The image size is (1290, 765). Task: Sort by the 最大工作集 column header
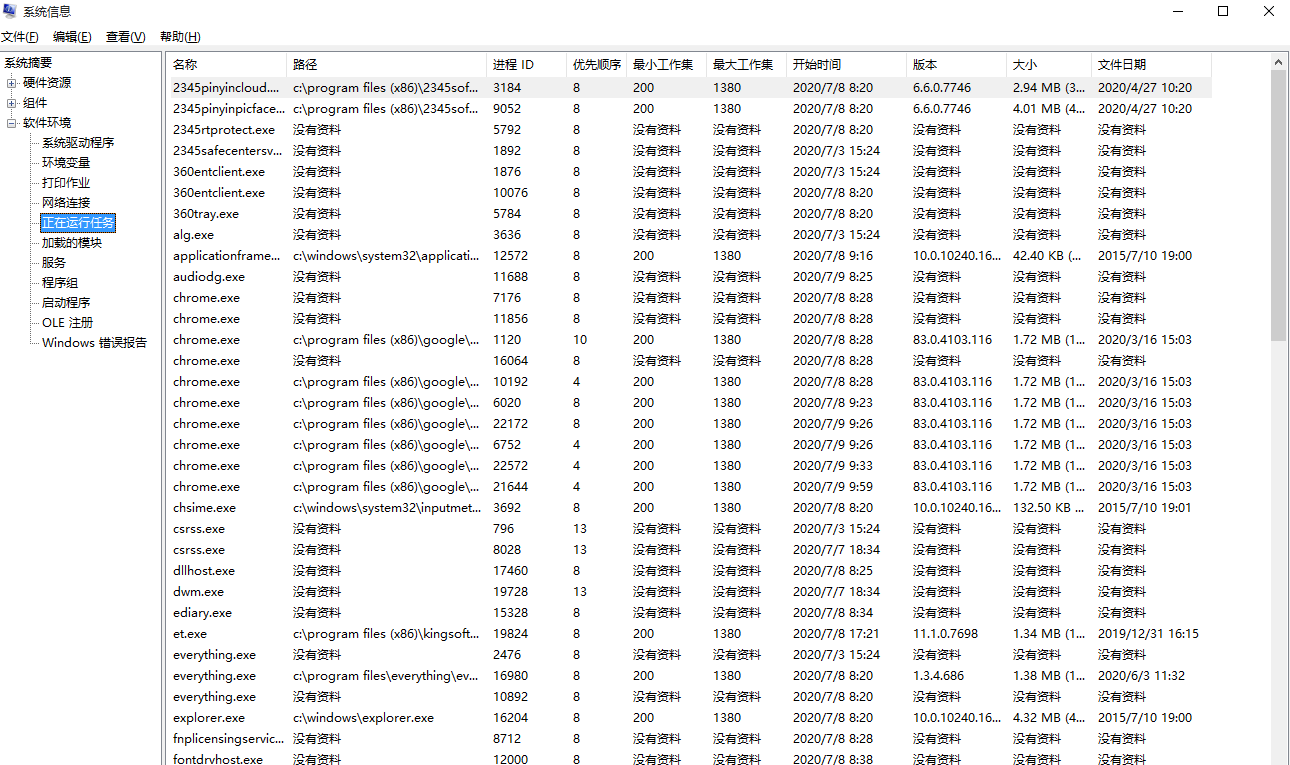click(746, 64)
